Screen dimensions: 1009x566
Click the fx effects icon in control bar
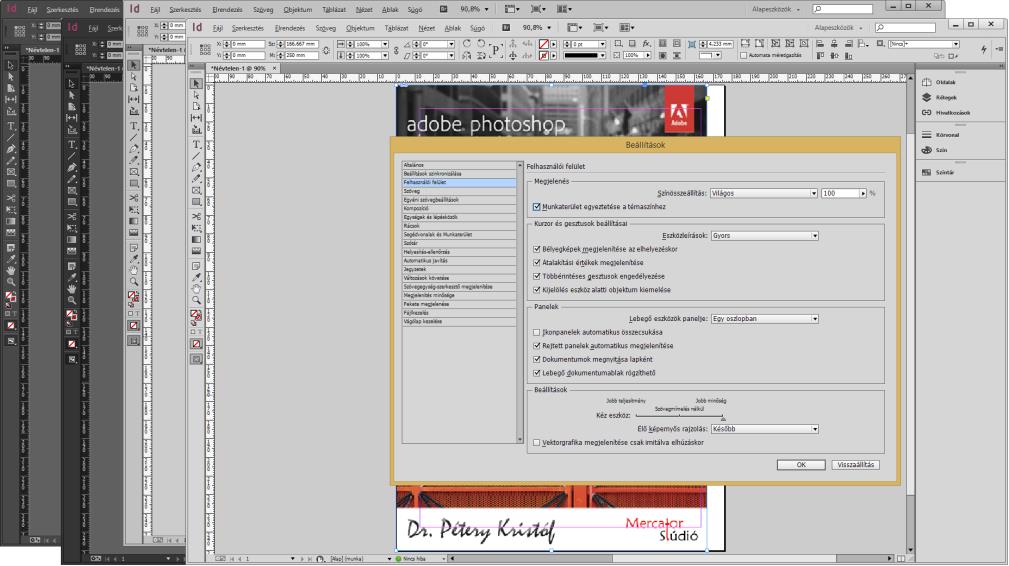pos(646,44)
